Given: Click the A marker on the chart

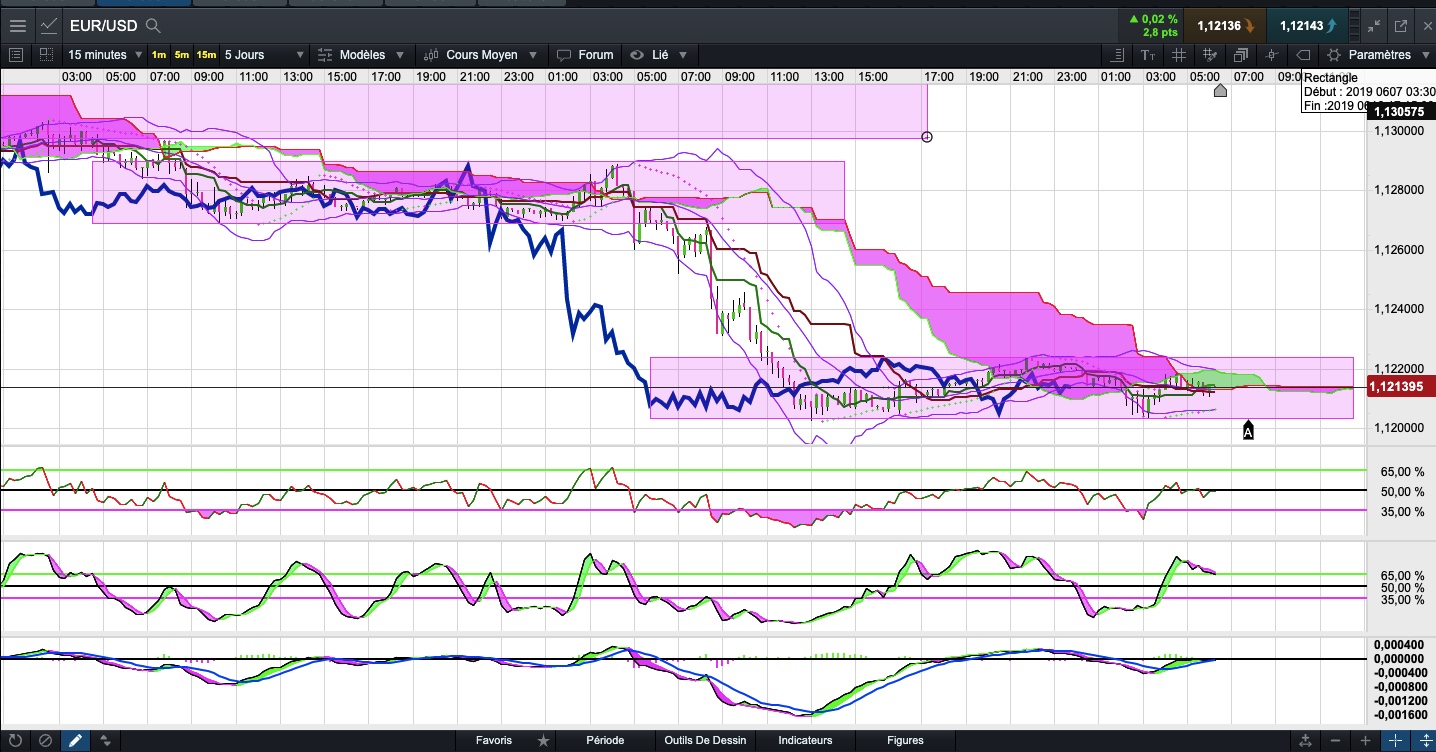Looking at the screenshot, I should tap(1248, 430).
